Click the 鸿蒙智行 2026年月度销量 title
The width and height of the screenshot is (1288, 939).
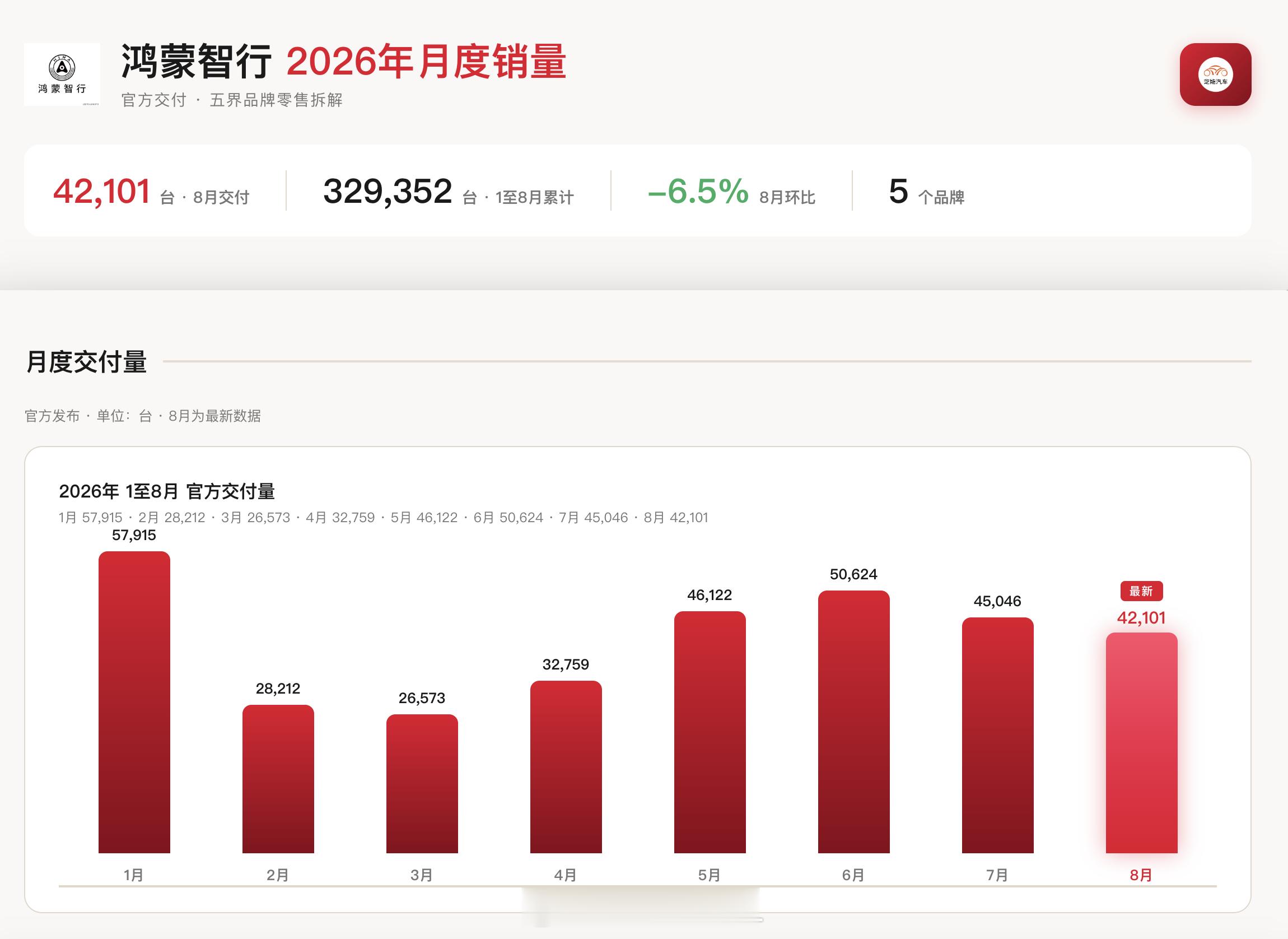(x=344, y=62)
